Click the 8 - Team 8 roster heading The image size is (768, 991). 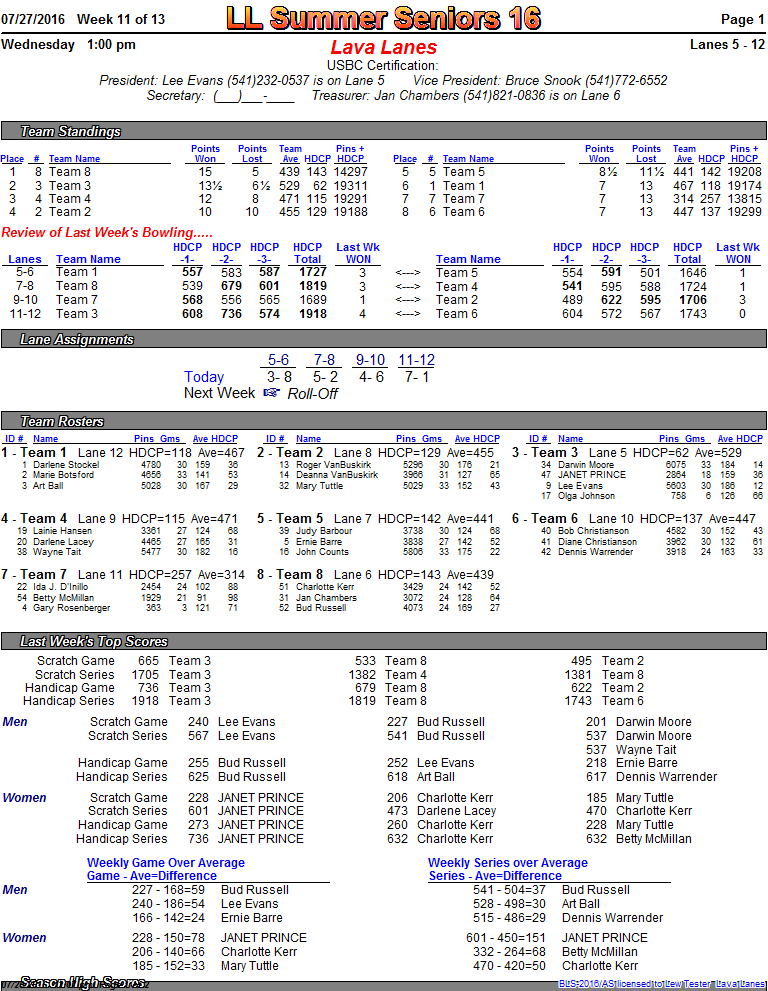click(292, 575)
